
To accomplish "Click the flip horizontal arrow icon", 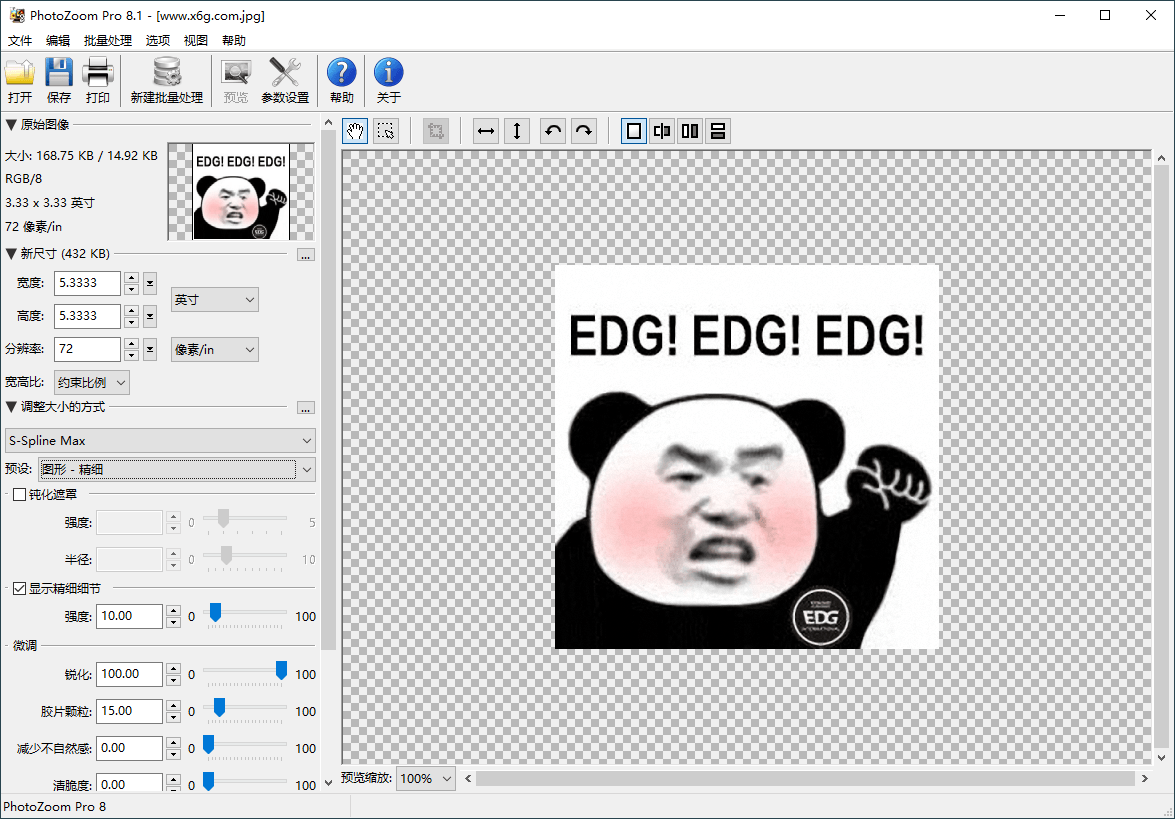I will pos(485,131).
